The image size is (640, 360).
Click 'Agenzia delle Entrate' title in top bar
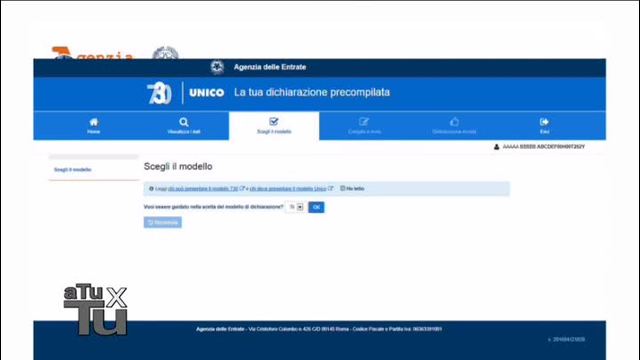click(270, 67)
